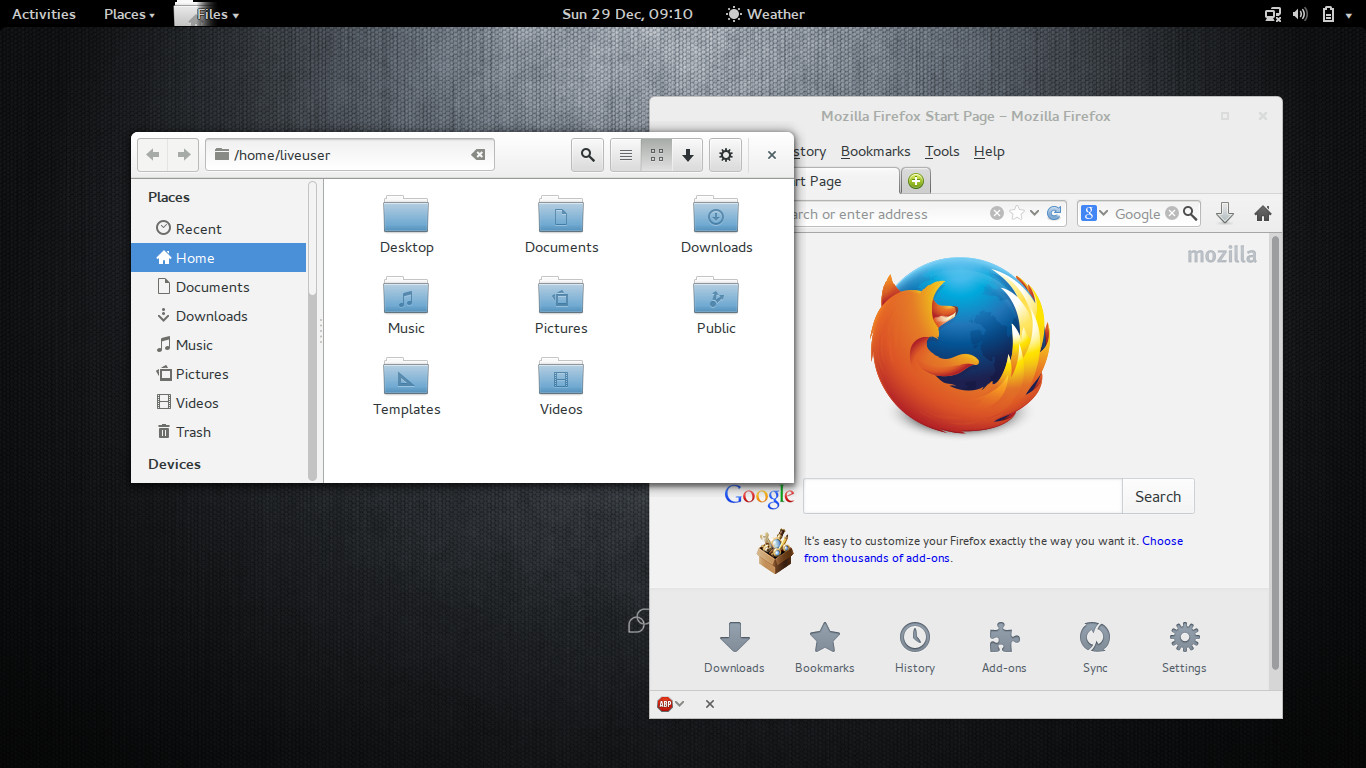Open the Desktop folder
The image size is (1366, 768).
click(406, 225)
